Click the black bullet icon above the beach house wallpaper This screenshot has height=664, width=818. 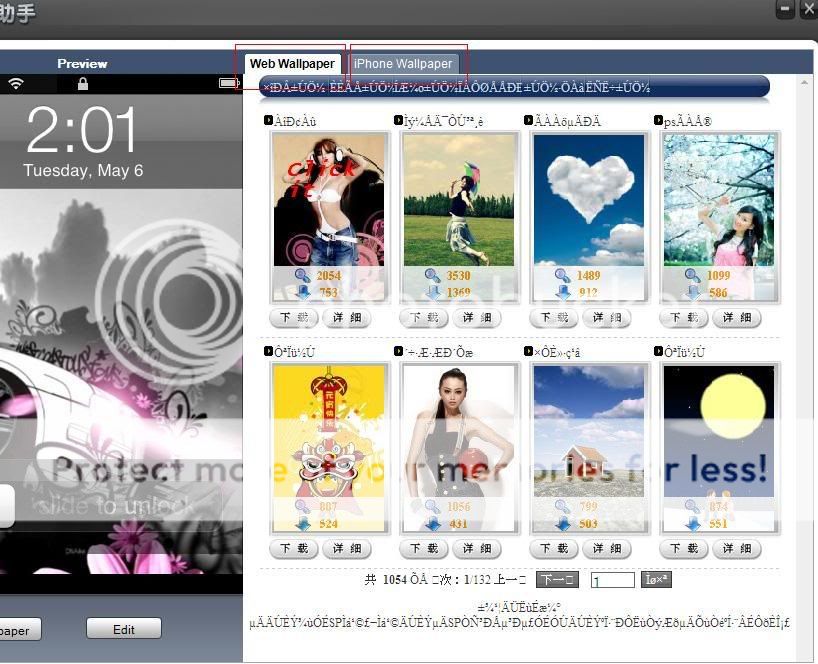point(528,351)
